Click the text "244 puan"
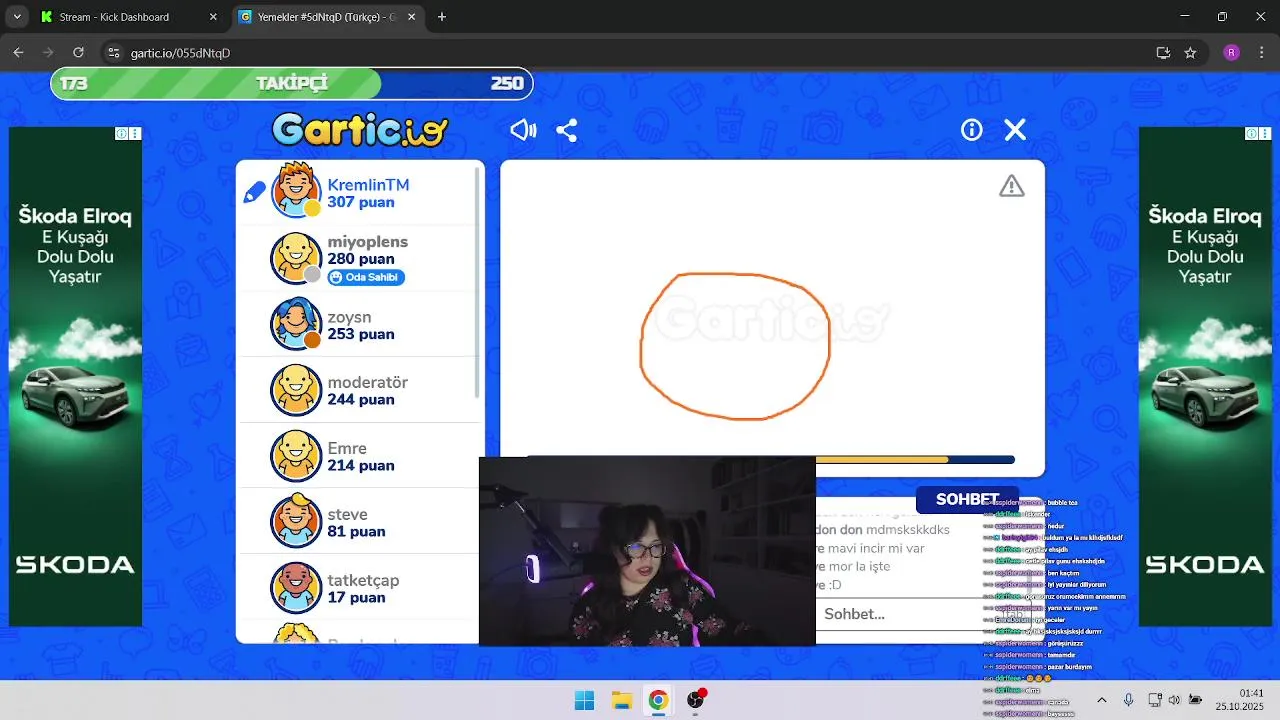Screen dimensions: 1280x720 pos(360,399)
